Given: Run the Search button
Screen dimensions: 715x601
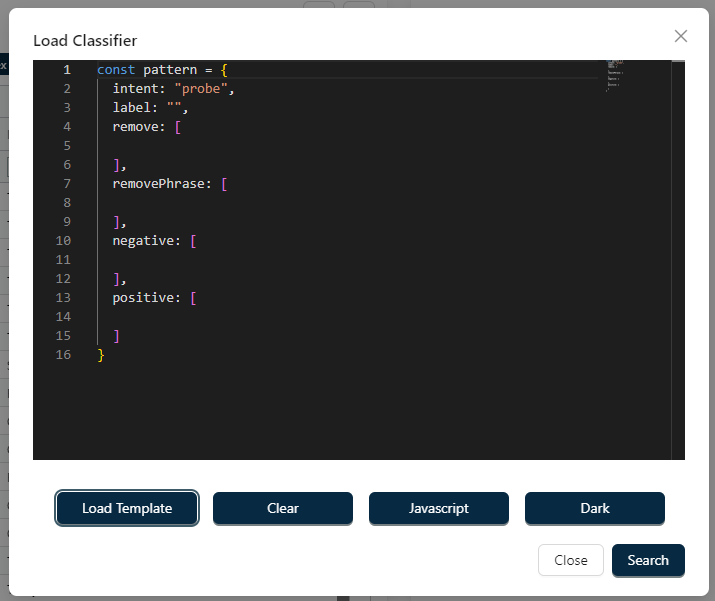Looking at the screenshot, I should [648, 560].
